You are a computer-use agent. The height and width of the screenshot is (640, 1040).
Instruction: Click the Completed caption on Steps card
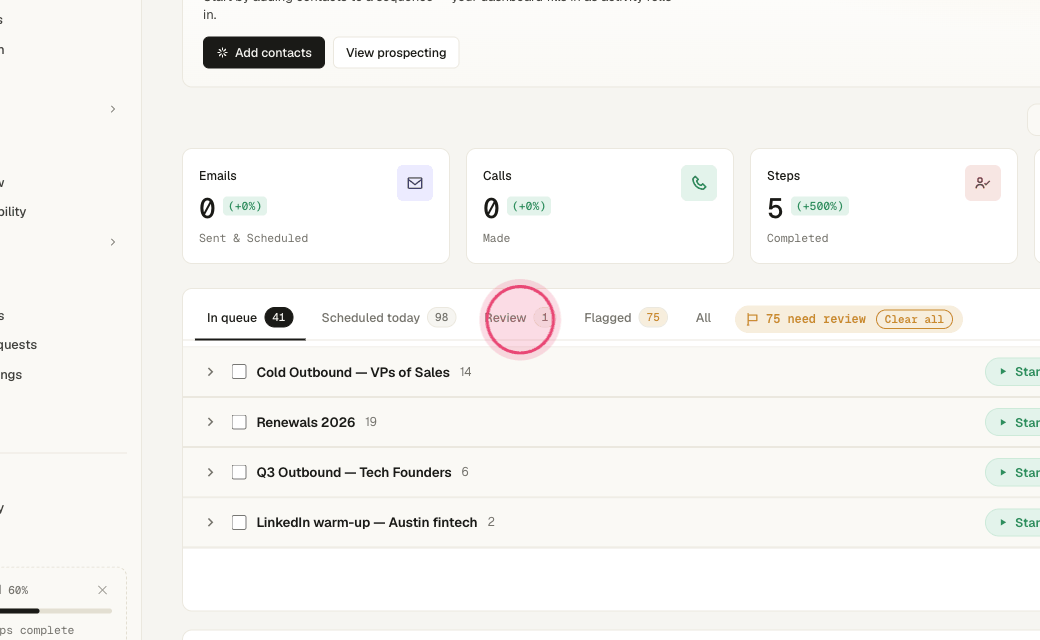tap(797, 238)
